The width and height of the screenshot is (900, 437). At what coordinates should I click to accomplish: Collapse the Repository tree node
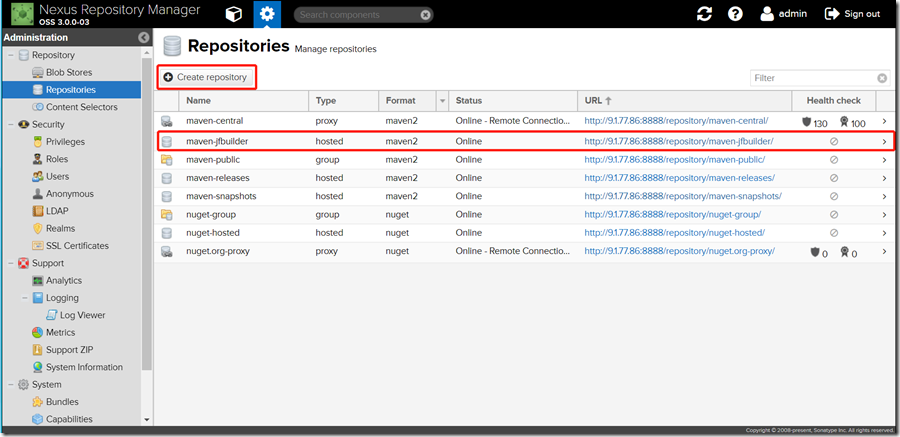click(11, 55)
